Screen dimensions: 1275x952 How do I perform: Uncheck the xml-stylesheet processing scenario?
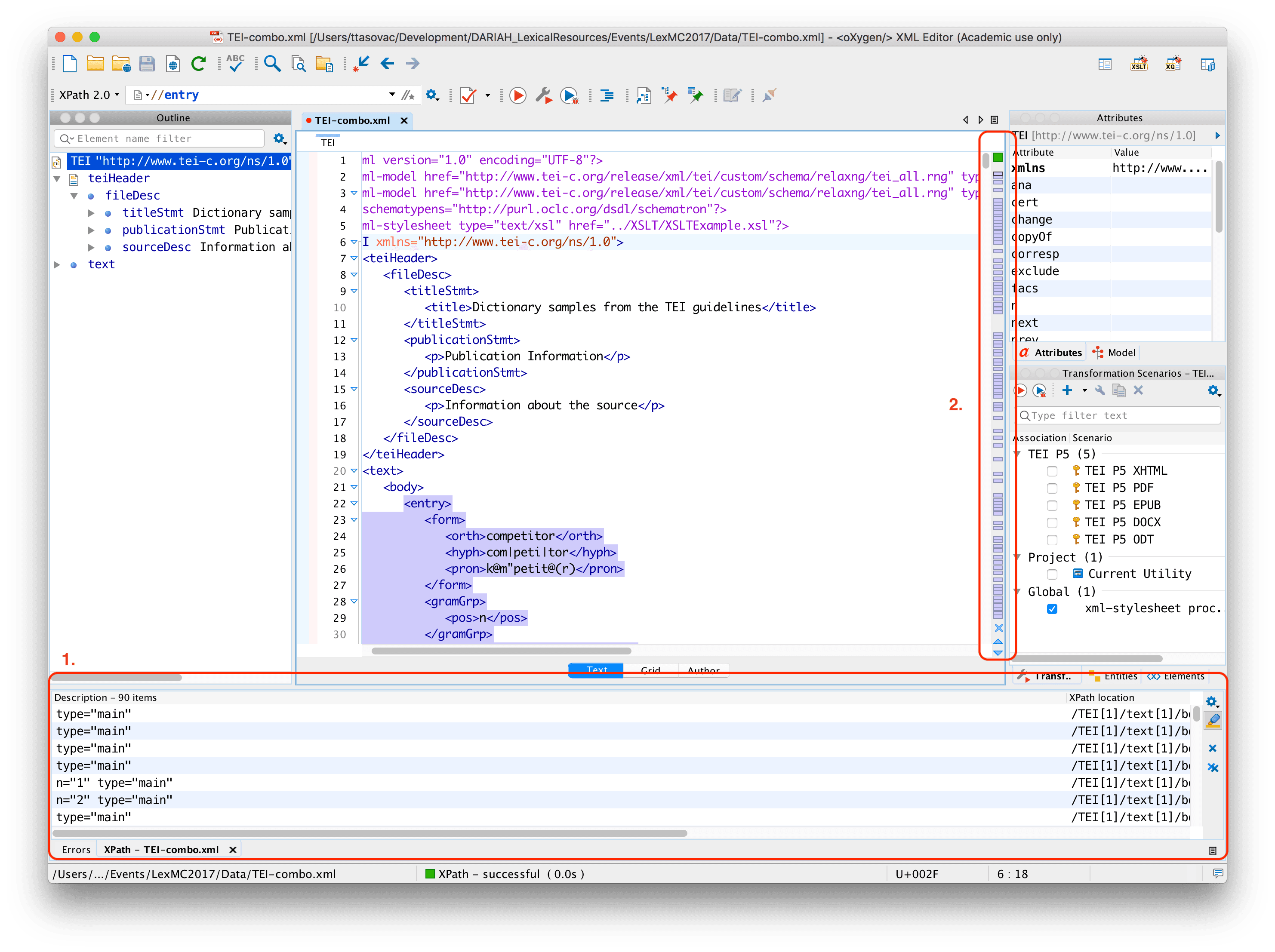point(1052,609)
